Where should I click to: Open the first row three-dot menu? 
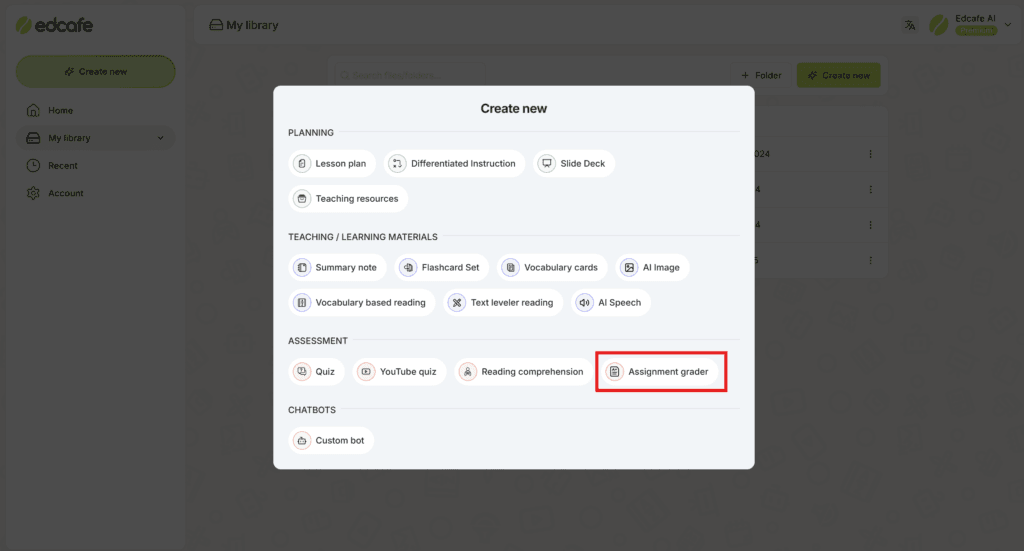pos(870,154)
